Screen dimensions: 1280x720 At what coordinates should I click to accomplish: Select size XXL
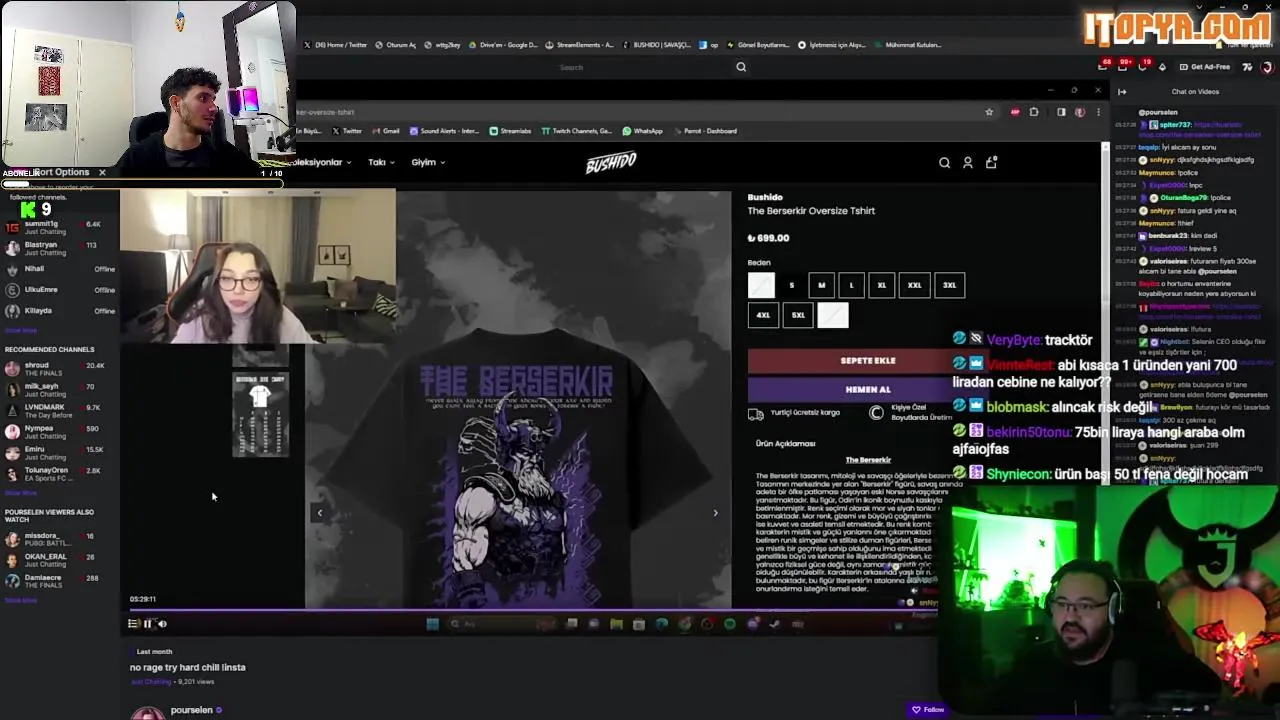914,285
